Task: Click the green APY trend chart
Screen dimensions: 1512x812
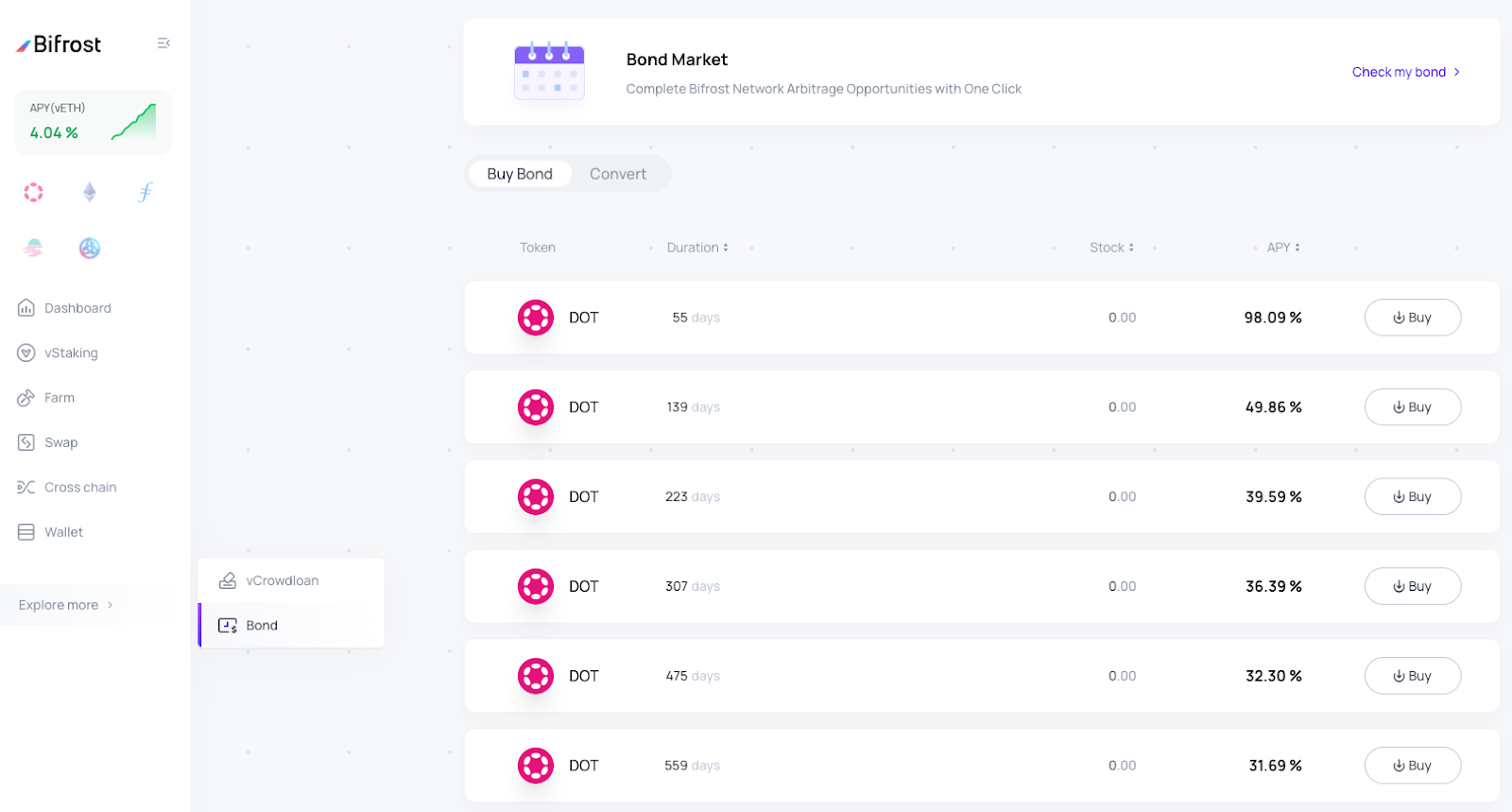Action: (x=133, y=122)
